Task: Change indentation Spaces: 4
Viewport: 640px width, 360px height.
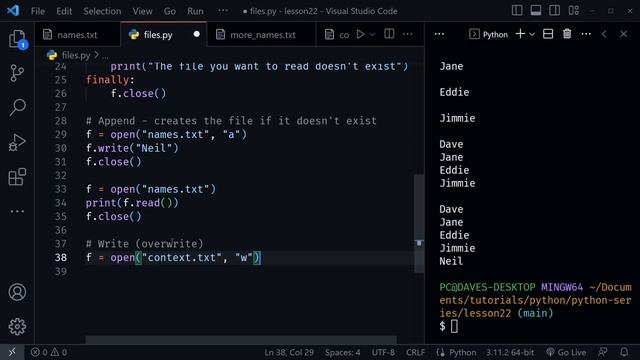Action: [x=342, y=352]
